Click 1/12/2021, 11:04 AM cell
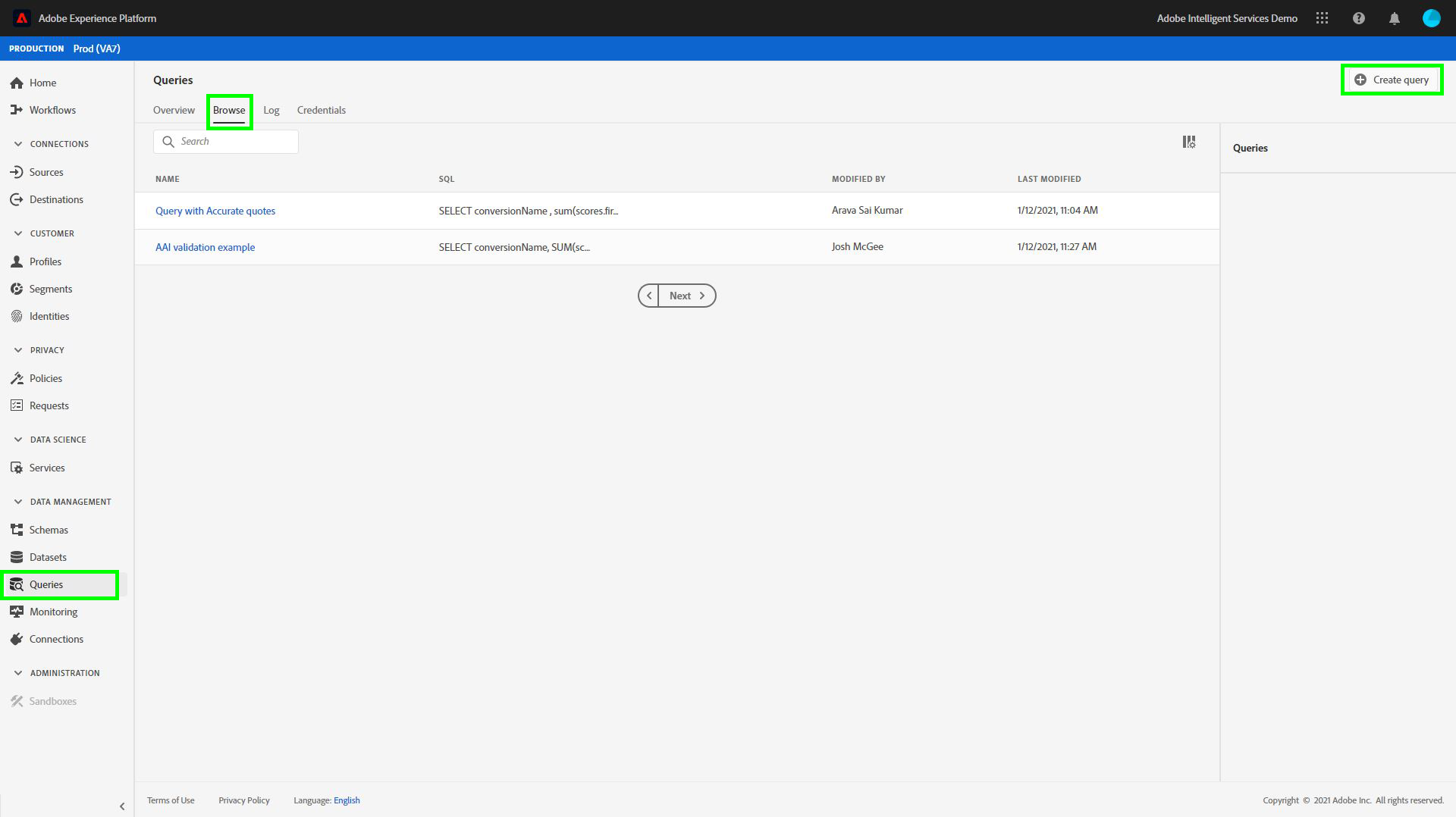Image resolution: width=1456 pixels, height=817 pixels. 1057,210
